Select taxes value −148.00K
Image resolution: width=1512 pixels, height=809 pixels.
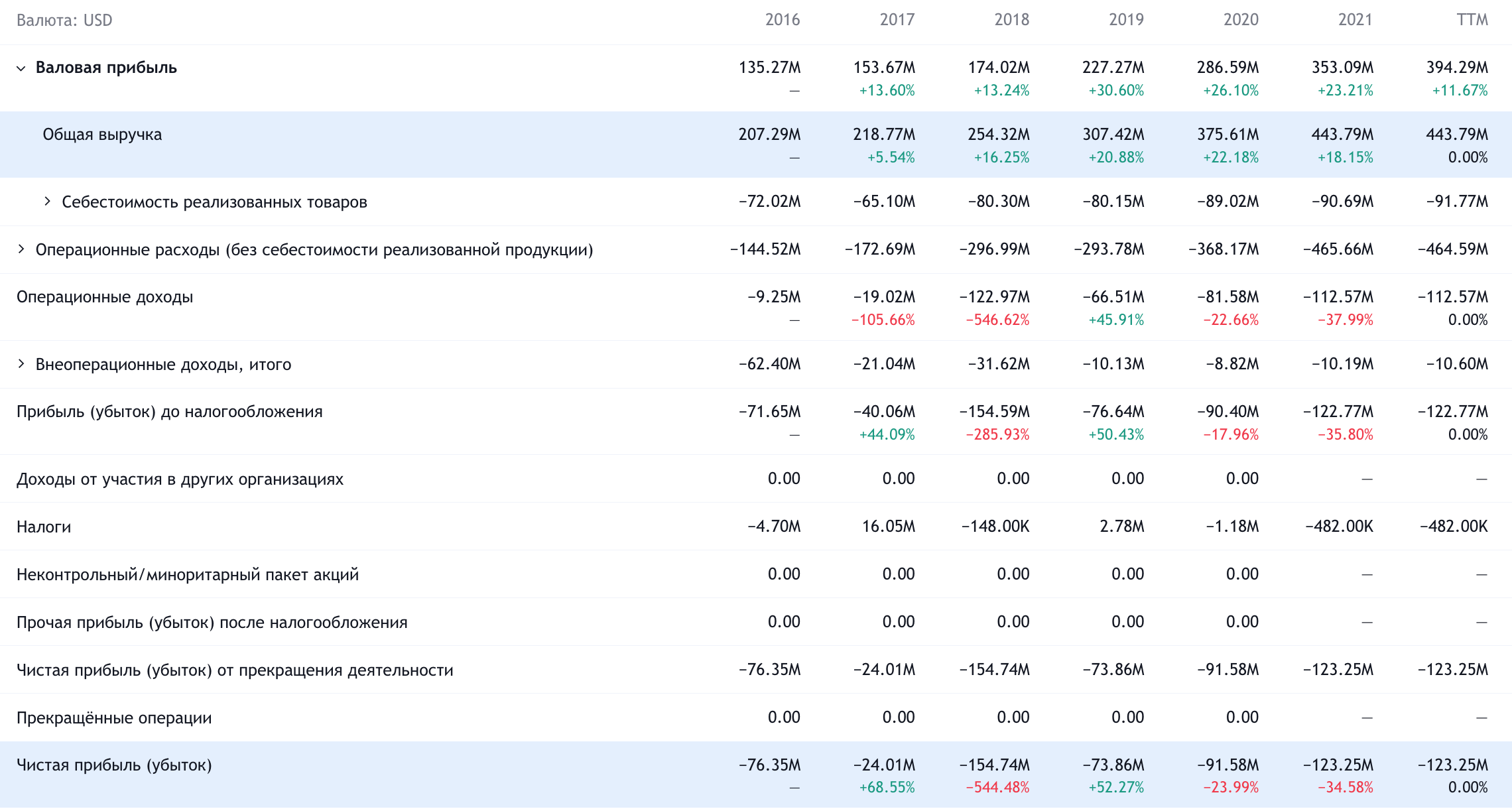pos(995,527)
